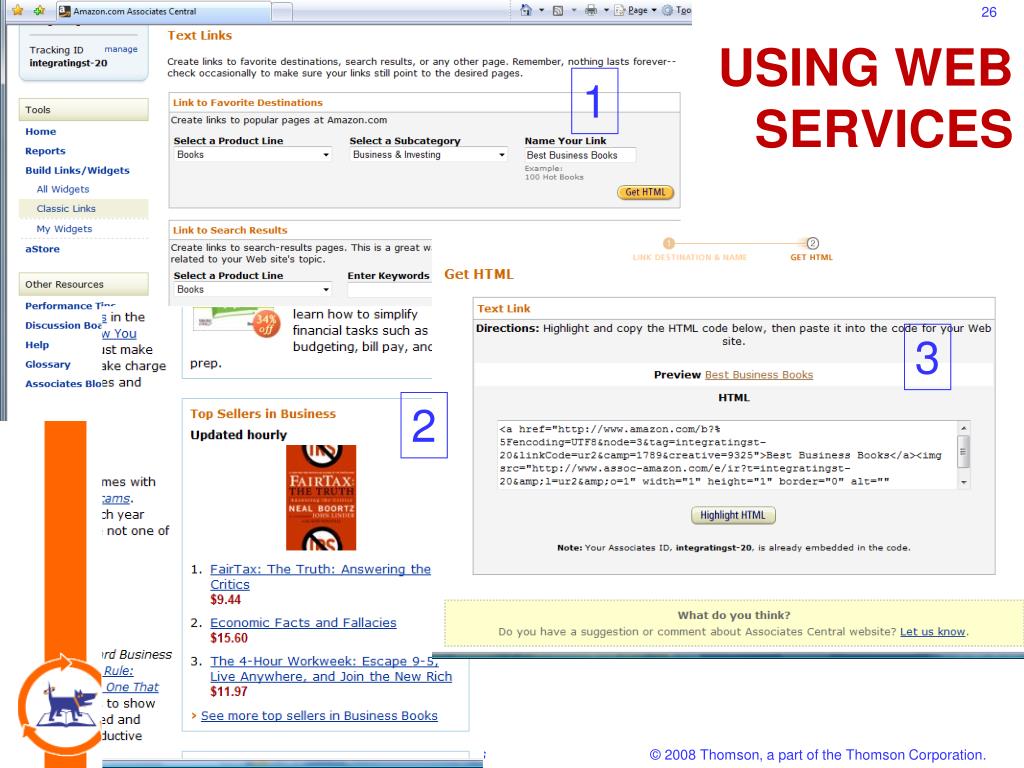1024x768 pixels.
Task: Click the dog logo in the orange circle
Action: point(64,705)
